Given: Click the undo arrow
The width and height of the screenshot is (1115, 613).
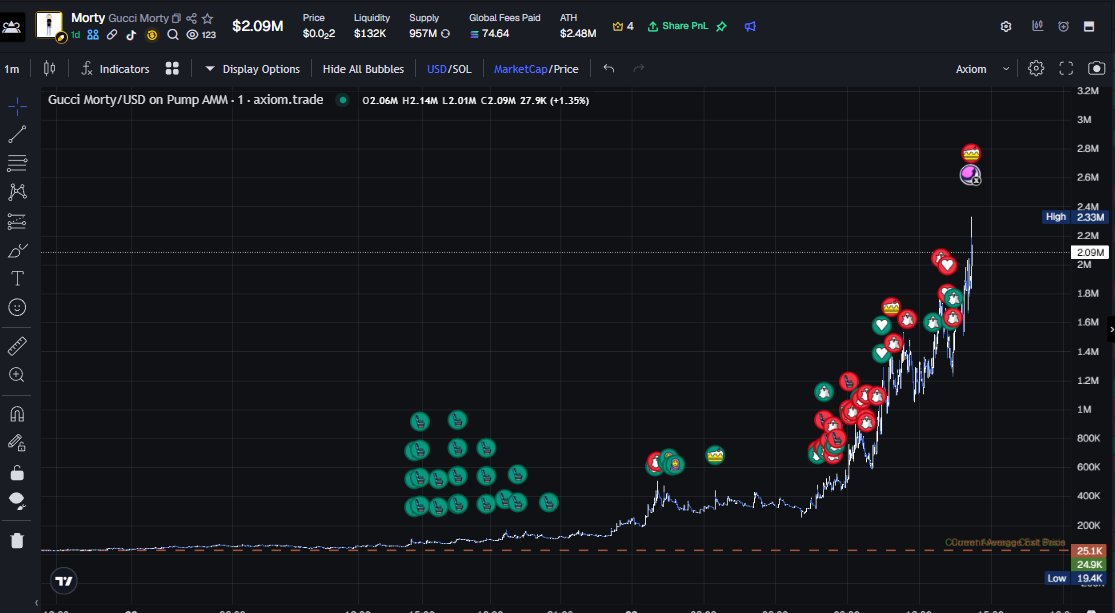Looking at the screenshot, I should point(609,68).
